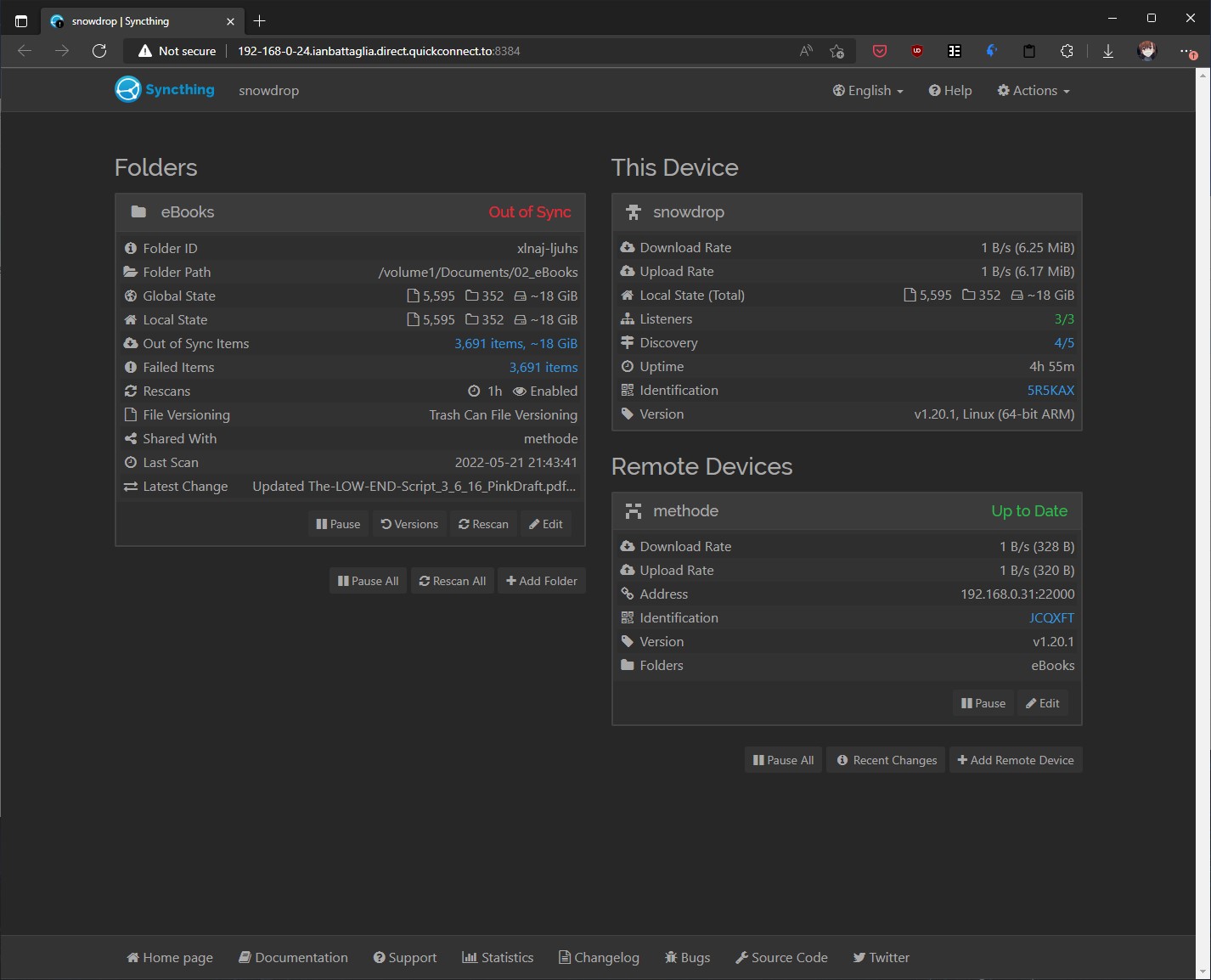Open the Bugs footer link

point(688,957)
